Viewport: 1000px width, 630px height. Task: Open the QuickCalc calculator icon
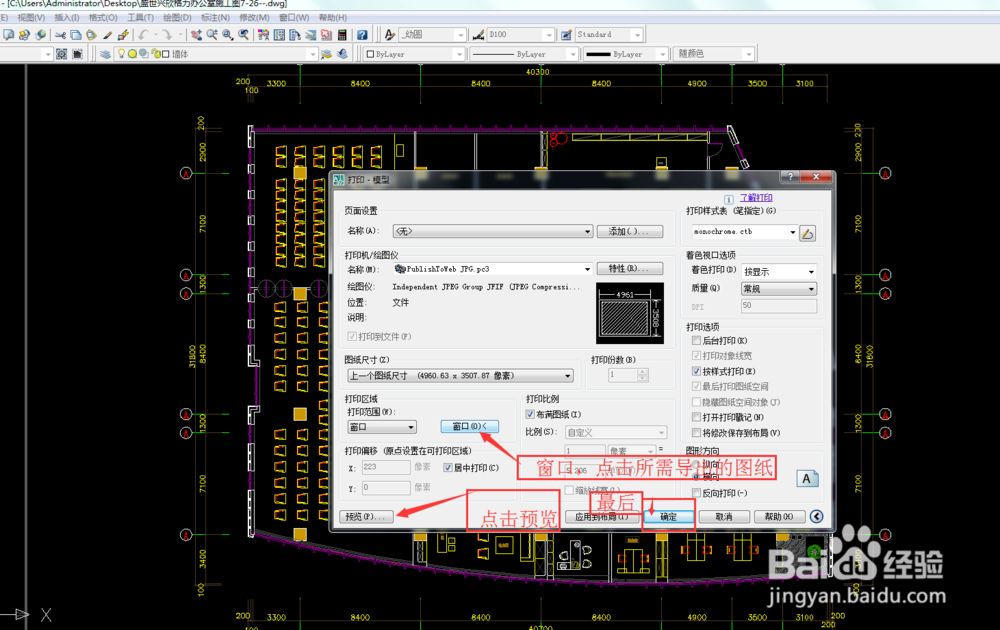pos(342,34)
